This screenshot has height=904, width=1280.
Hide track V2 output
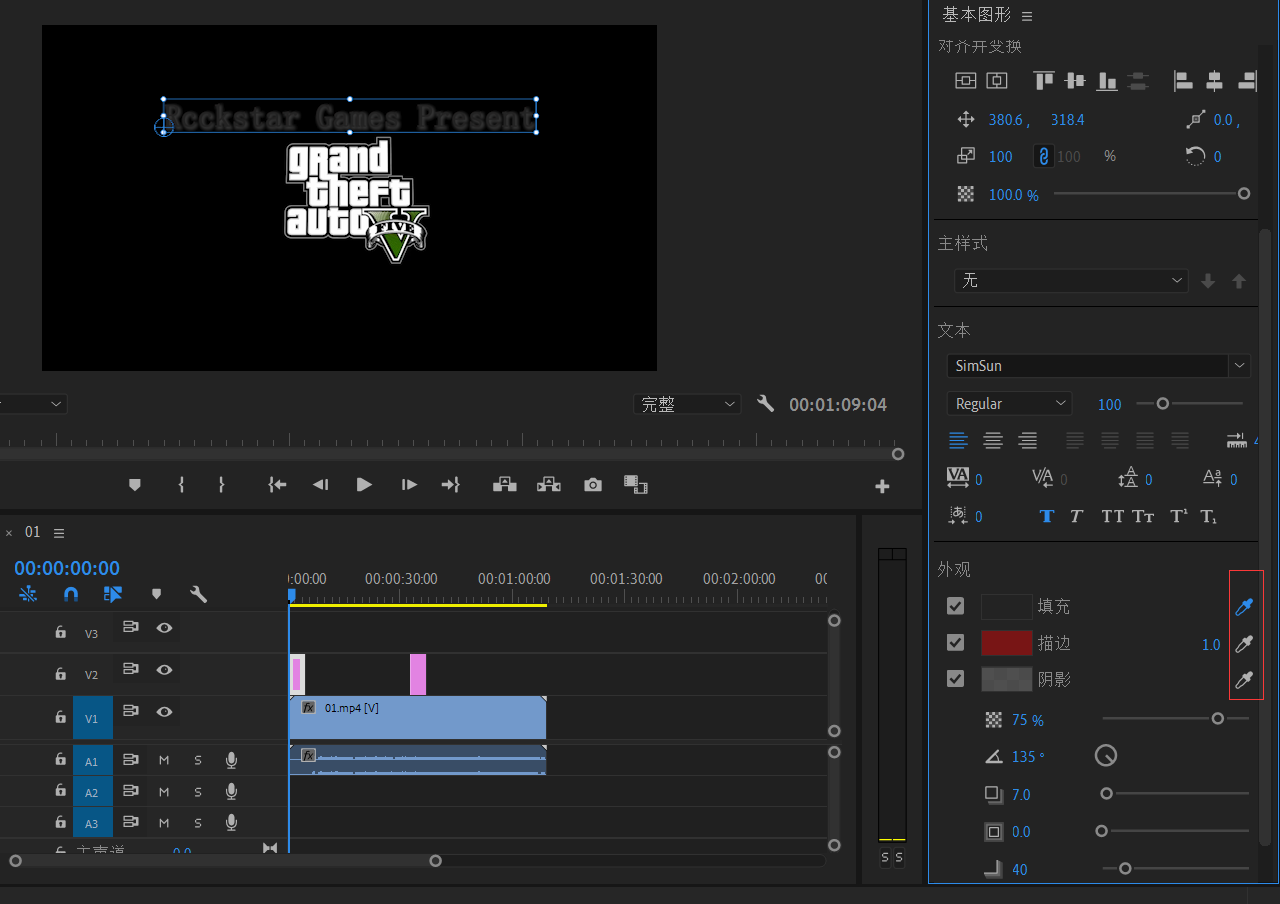[x=164, y=669]
